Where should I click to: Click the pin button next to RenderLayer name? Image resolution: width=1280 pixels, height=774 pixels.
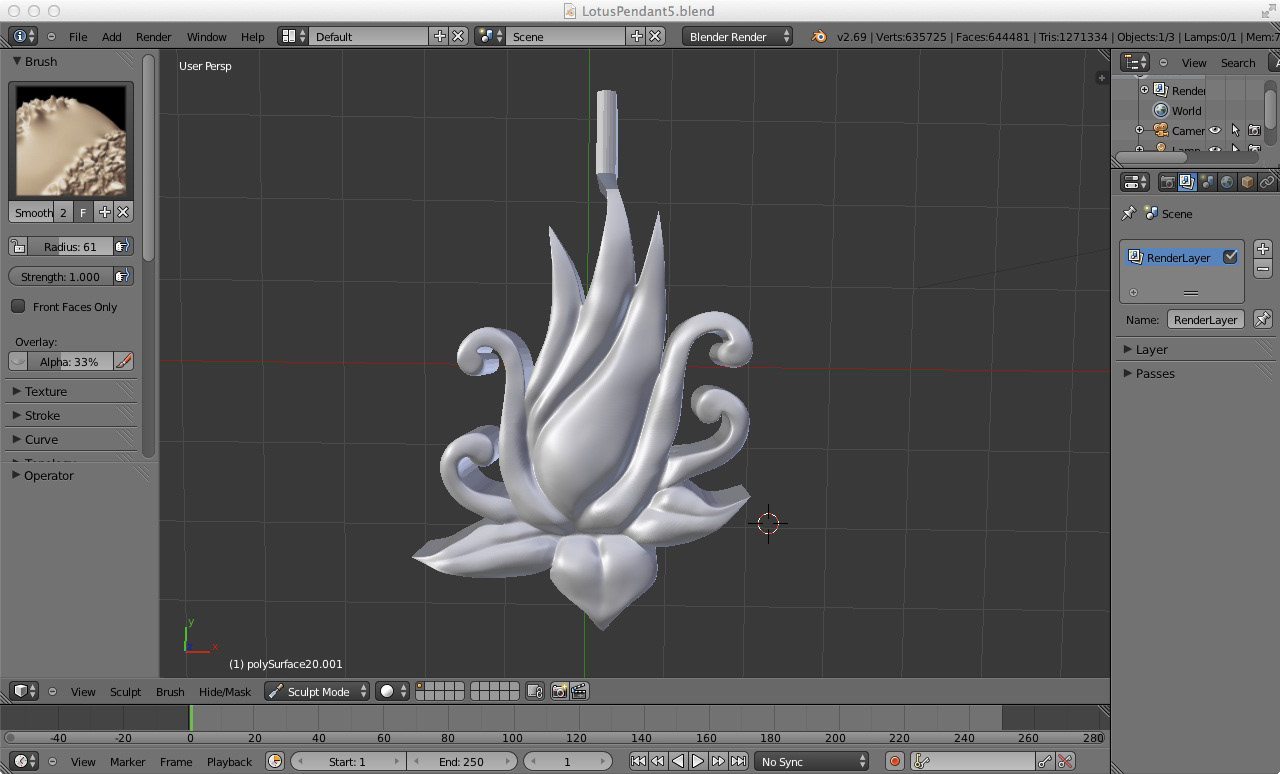click(x=1262, y=319)
